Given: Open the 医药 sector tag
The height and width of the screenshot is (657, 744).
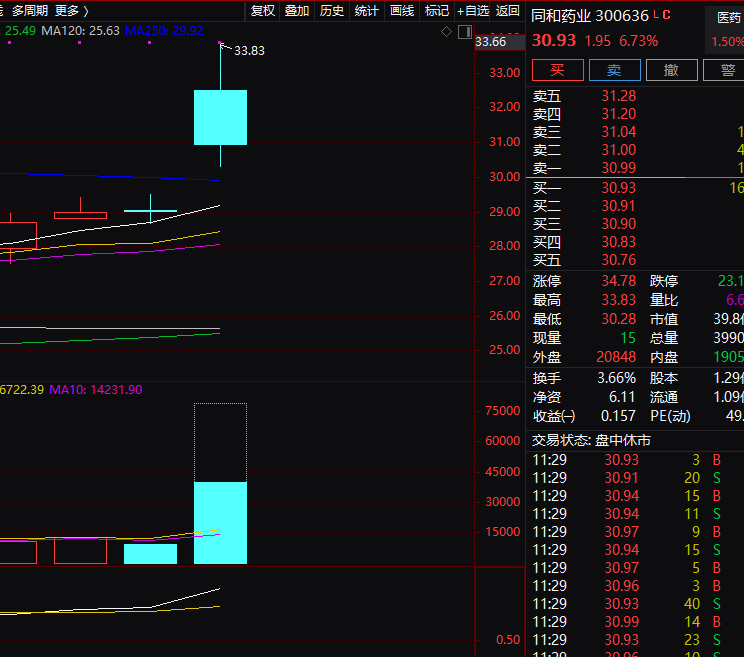Looking at the screenshot, I should pyautogui.click(x=729, y=18).
